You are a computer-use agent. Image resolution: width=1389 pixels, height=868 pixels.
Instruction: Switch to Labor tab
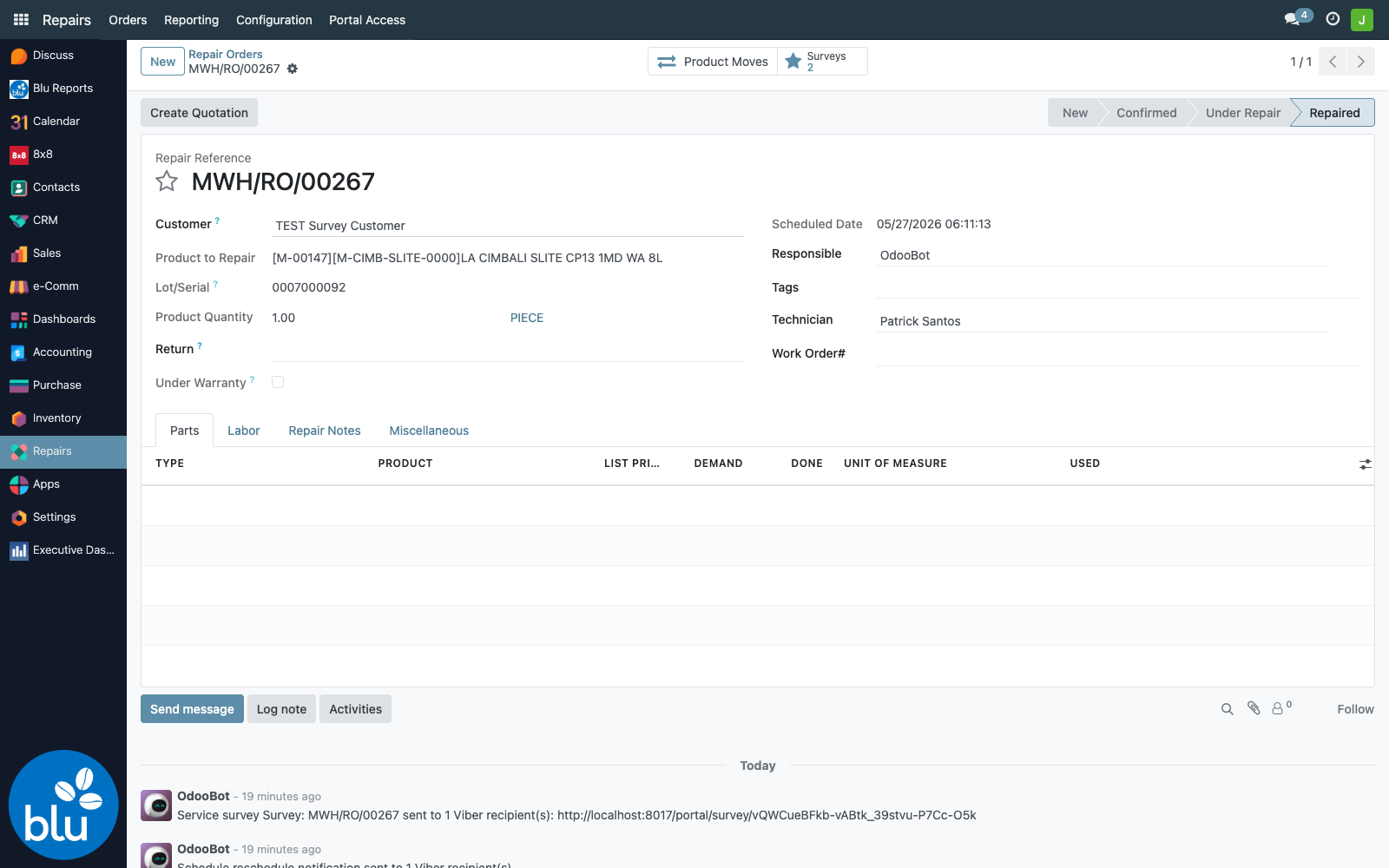pos(243,431)
